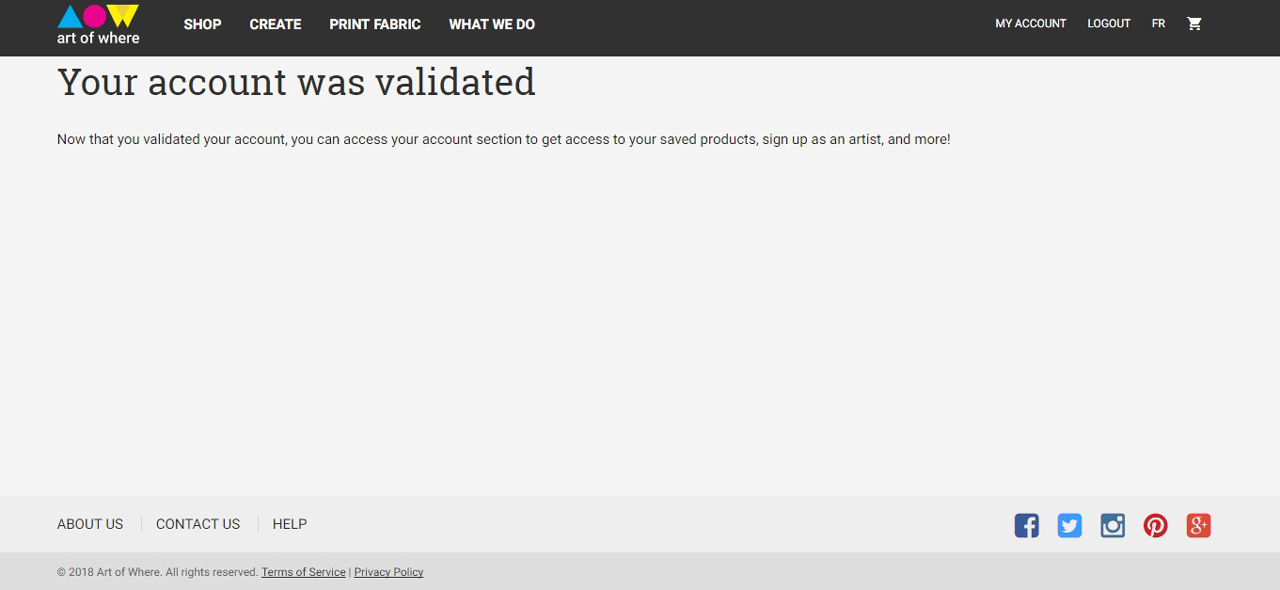Open the Shop menu
Image resolution: width=1280 pixels, height=590 pixels.
203,24
